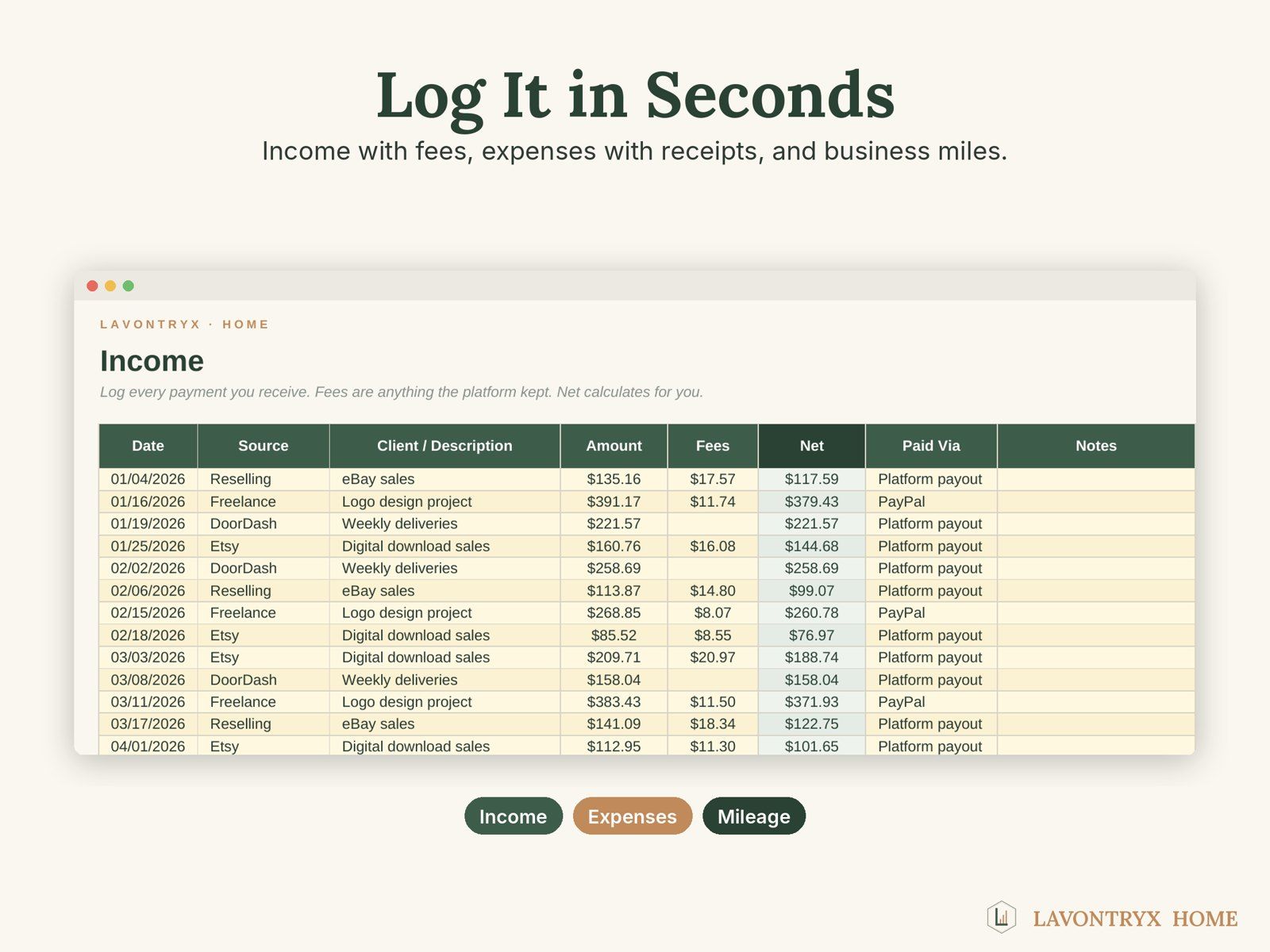1270x952 pixels.
Task: Click the yellow minimize dot on window
Action: pos(110,286)
